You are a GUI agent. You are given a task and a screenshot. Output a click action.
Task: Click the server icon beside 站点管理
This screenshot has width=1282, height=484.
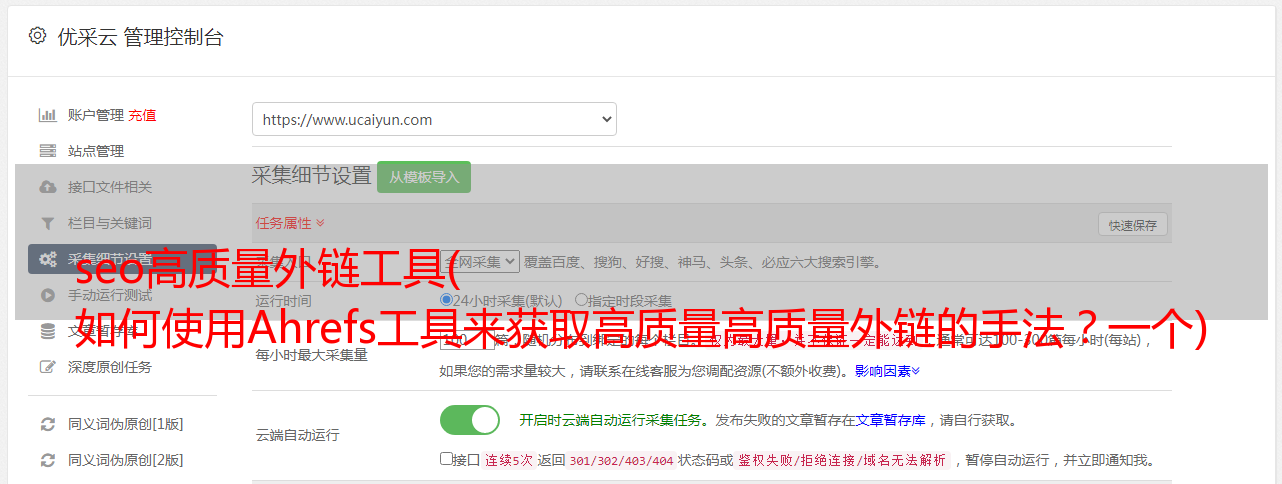(47, 151)
